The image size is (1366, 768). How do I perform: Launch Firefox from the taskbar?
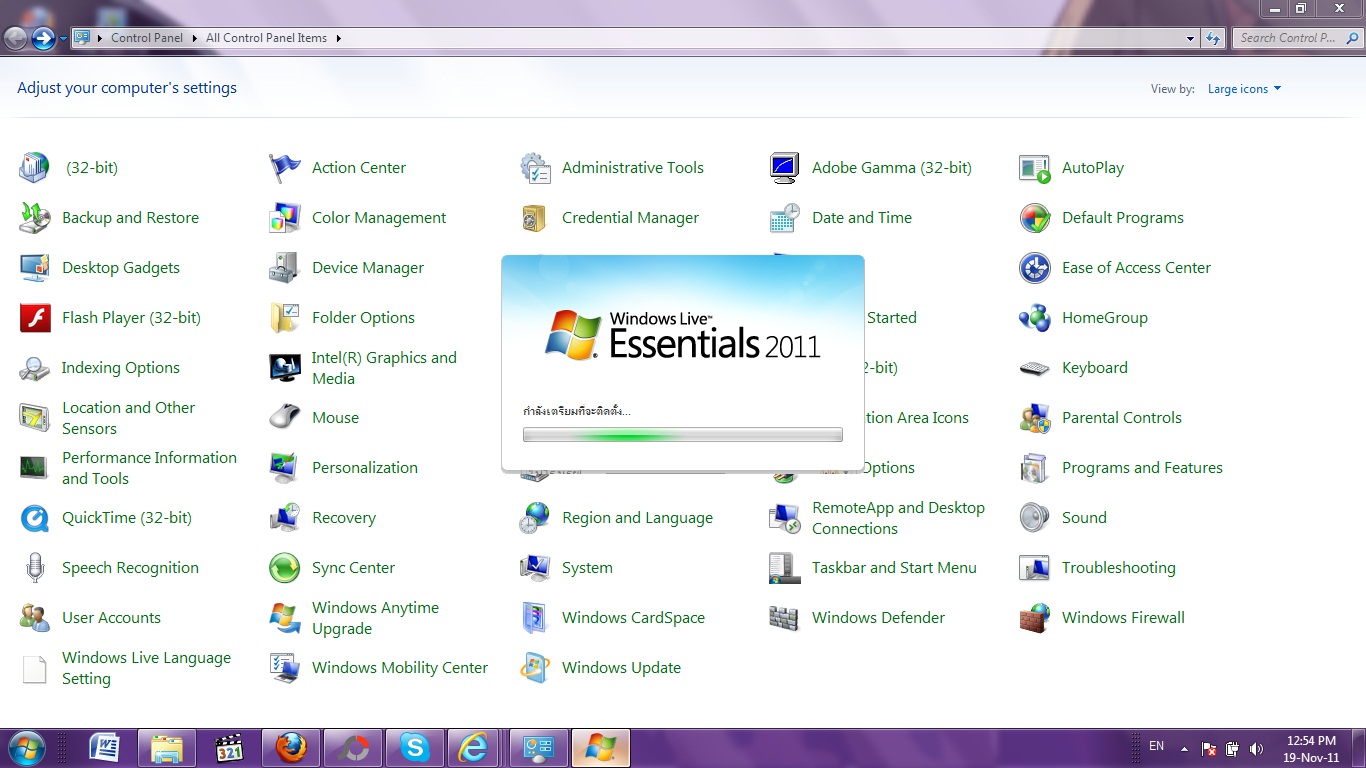(291, 747)
